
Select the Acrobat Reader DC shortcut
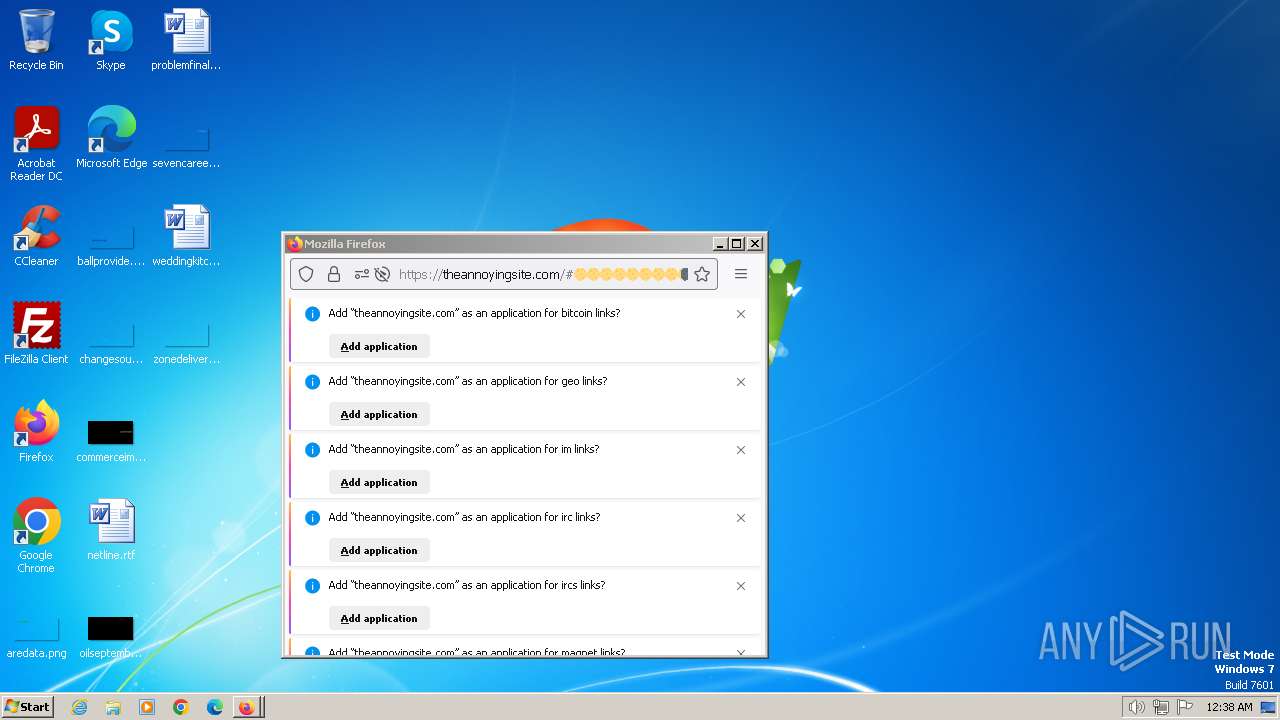pos(36,144)
